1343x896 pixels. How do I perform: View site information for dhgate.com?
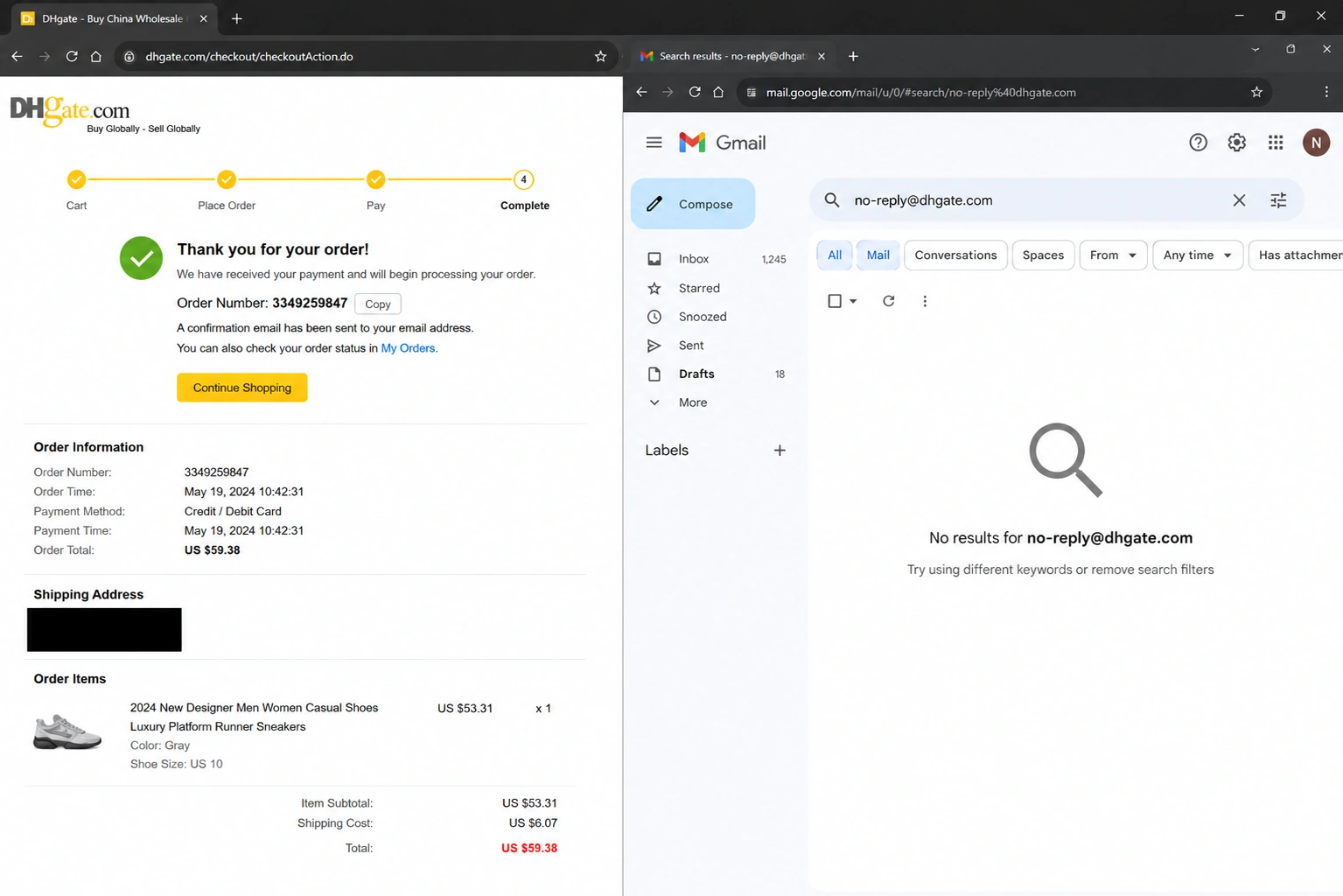[129, 56]
